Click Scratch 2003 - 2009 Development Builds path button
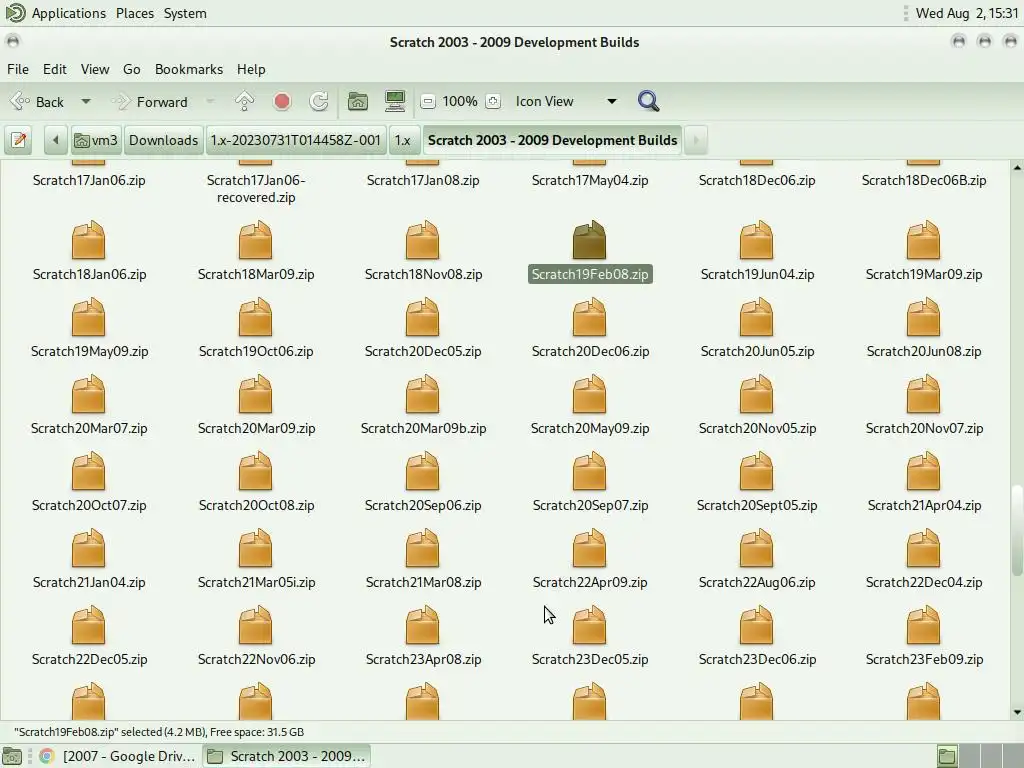The image size is (1024, 768). pos(552,140)
